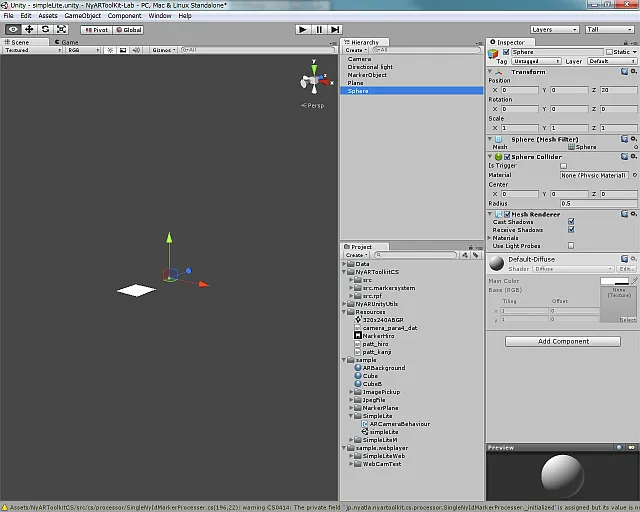640x512 pixels.
Task: Toggle Sphere Collider enabled checkbox
Action: pyautogui.click(x=507, y=157)
